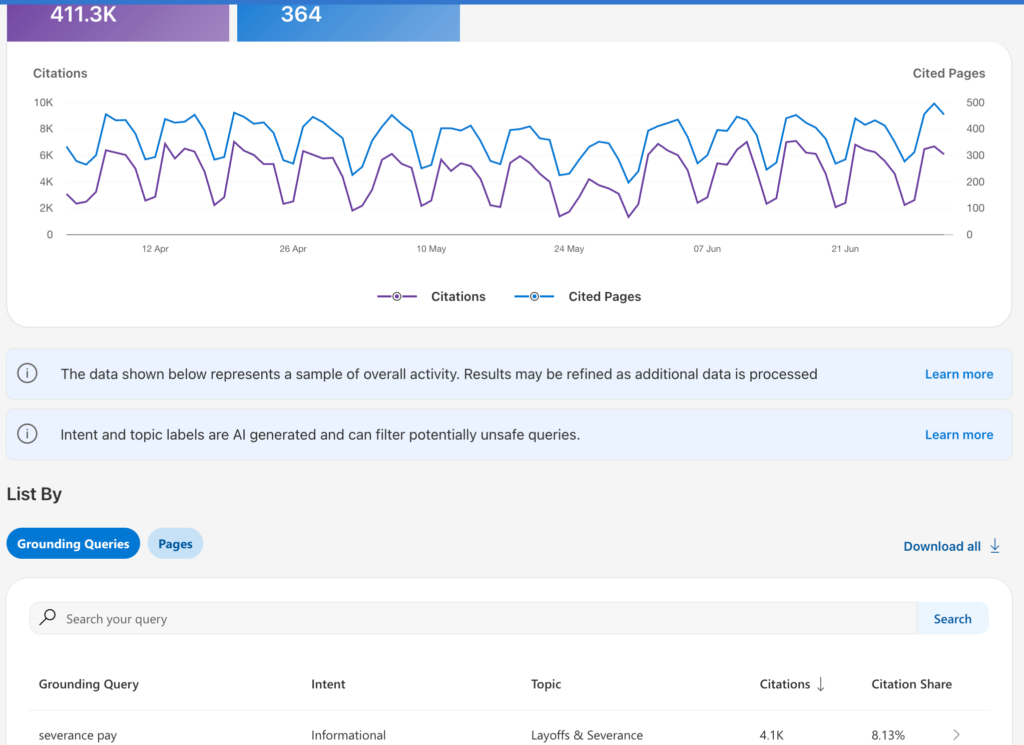Open Learn more for AI generated labels notice
1024x745 pixels.
(959, 435)
